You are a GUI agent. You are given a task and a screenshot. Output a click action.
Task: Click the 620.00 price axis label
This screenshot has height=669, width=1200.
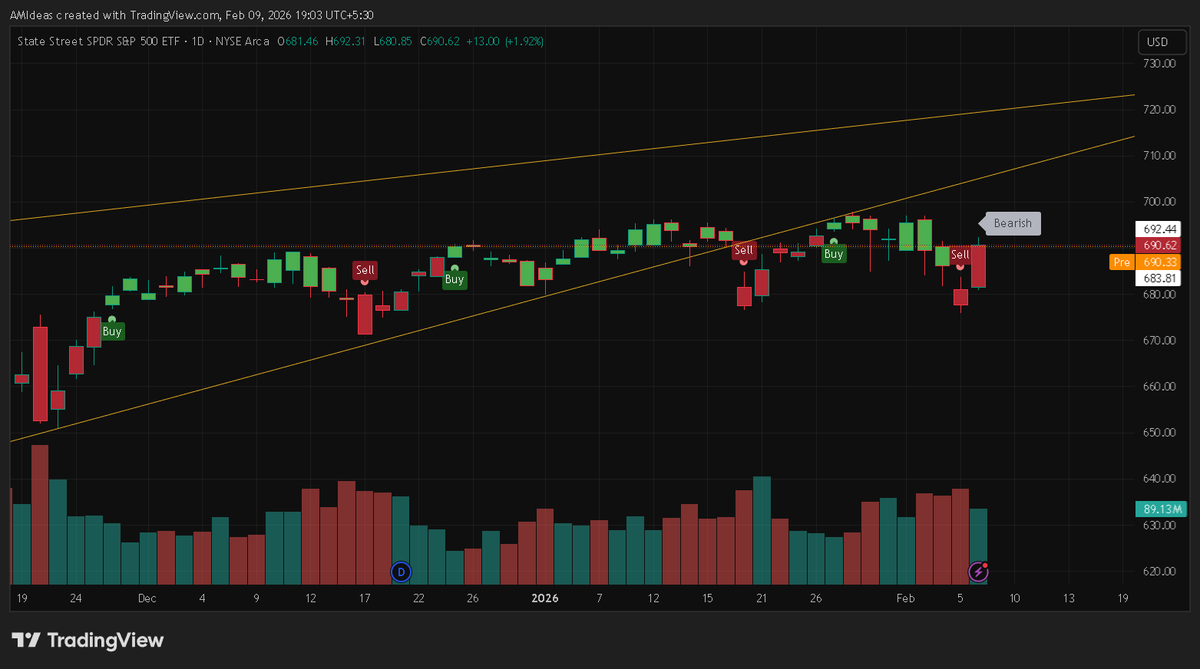coord(1160,572)
